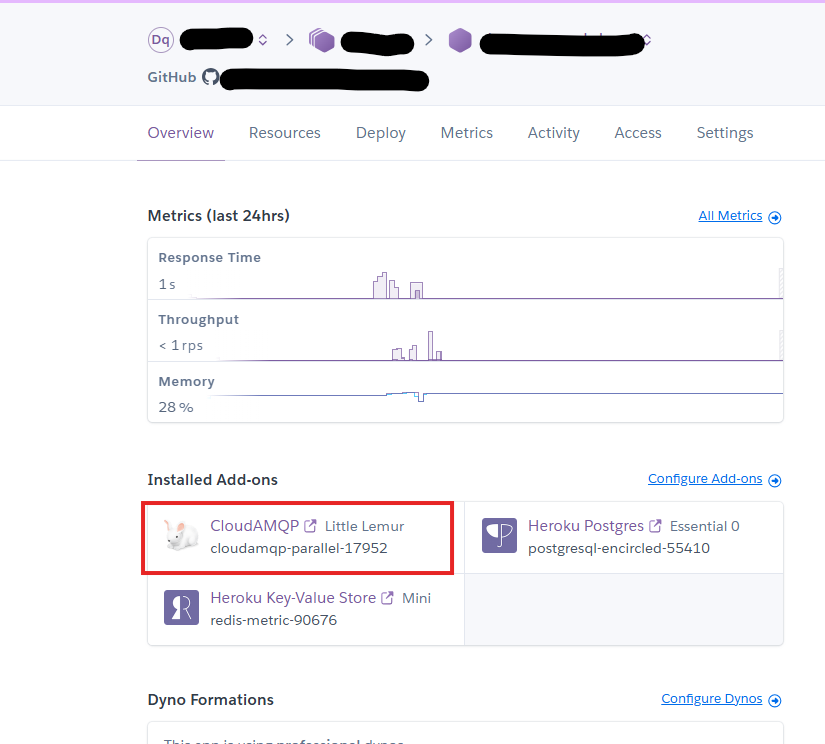The height and width of the screenshot is (744, 825).
Task: Click the Dq account avatar
Action: 160,40
